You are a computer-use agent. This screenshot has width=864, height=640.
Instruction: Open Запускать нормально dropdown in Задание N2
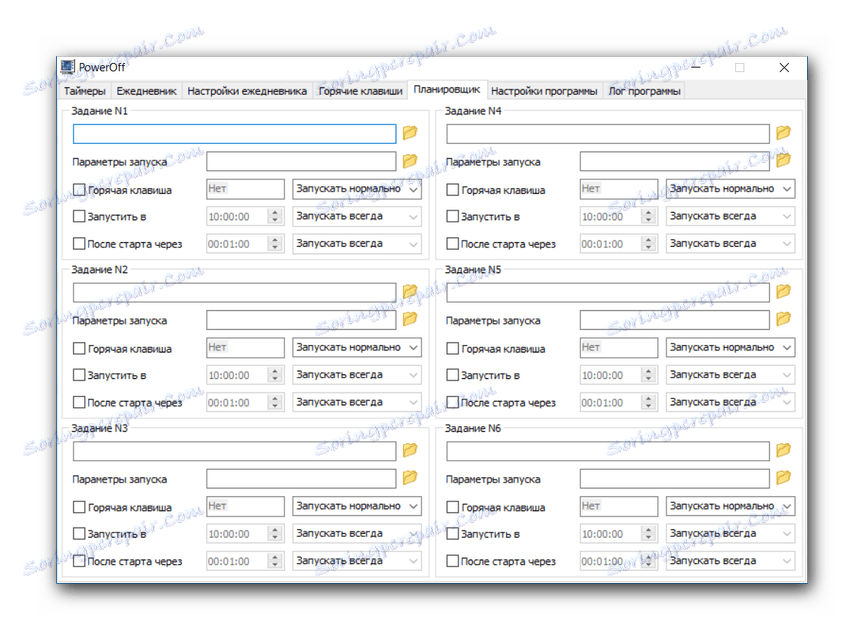357,348
